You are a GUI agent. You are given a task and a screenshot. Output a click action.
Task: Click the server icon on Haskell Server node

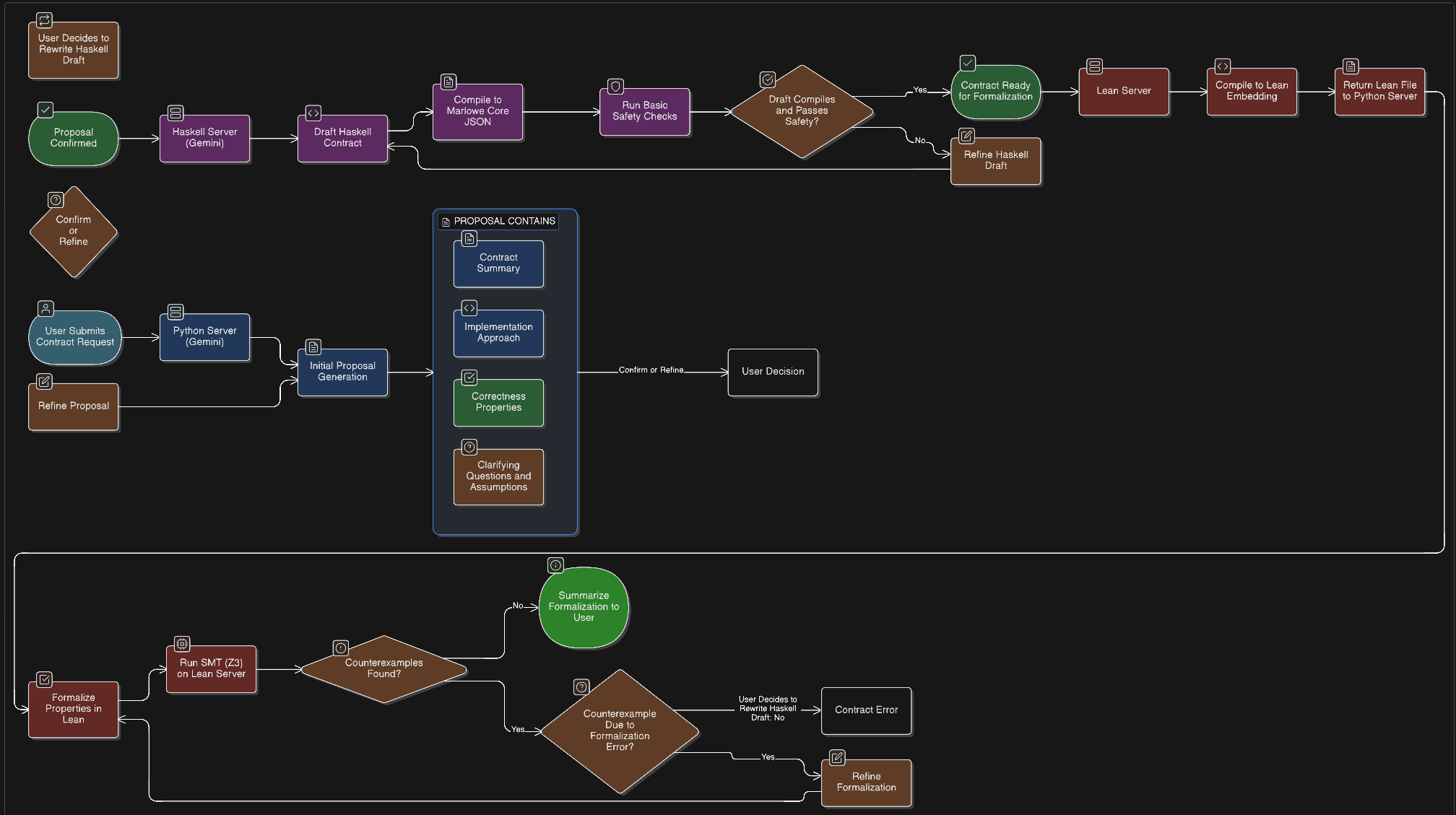(x=175, y=113)
